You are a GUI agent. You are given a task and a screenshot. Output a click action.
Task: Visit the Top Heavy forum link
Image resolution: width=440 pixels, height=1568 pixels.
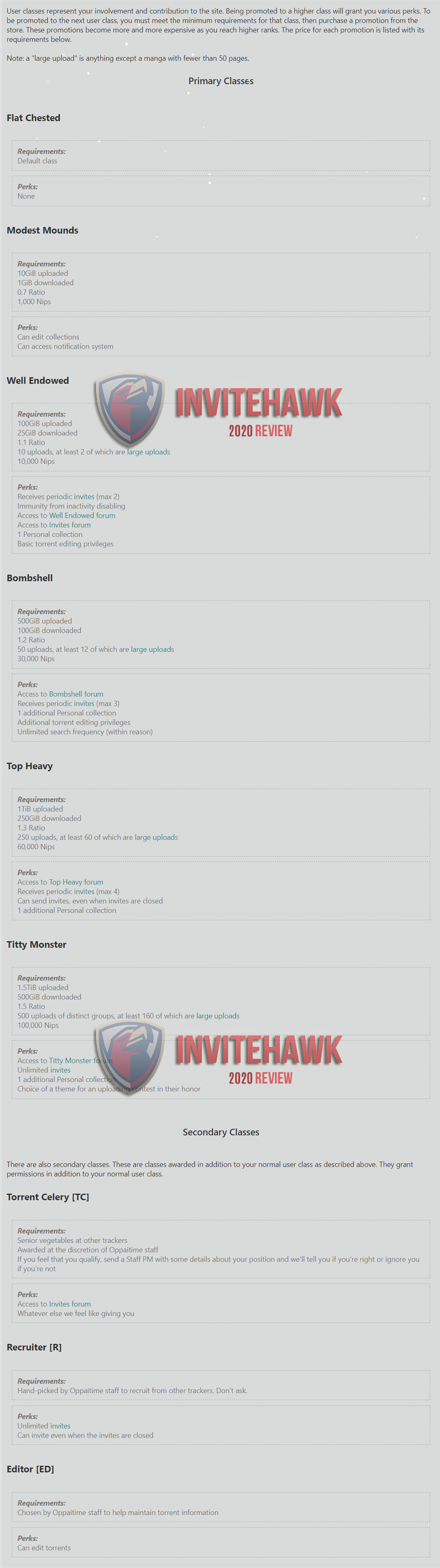click(x=76, y=882)
